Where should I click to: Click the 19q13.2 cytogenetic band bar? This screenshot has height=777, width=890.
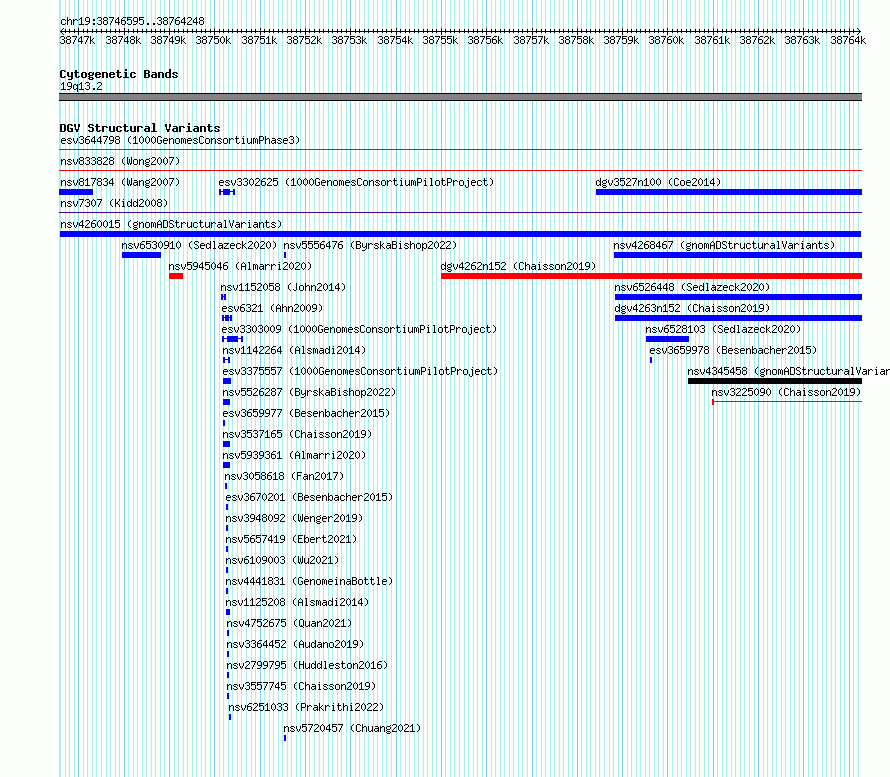pos(460,97)
